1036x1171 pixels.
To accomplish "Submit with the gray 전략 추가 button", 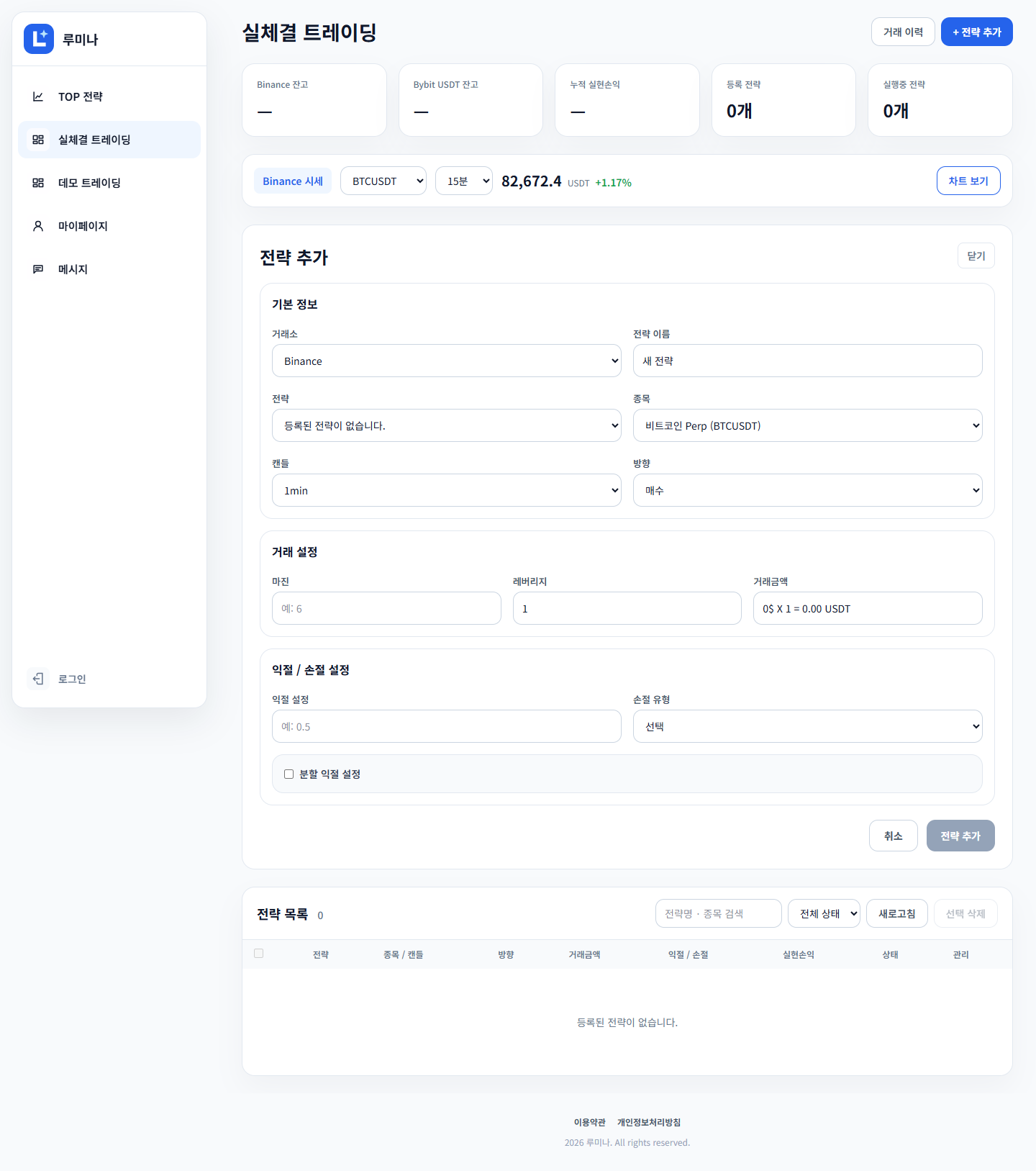I will coord(960,836).
